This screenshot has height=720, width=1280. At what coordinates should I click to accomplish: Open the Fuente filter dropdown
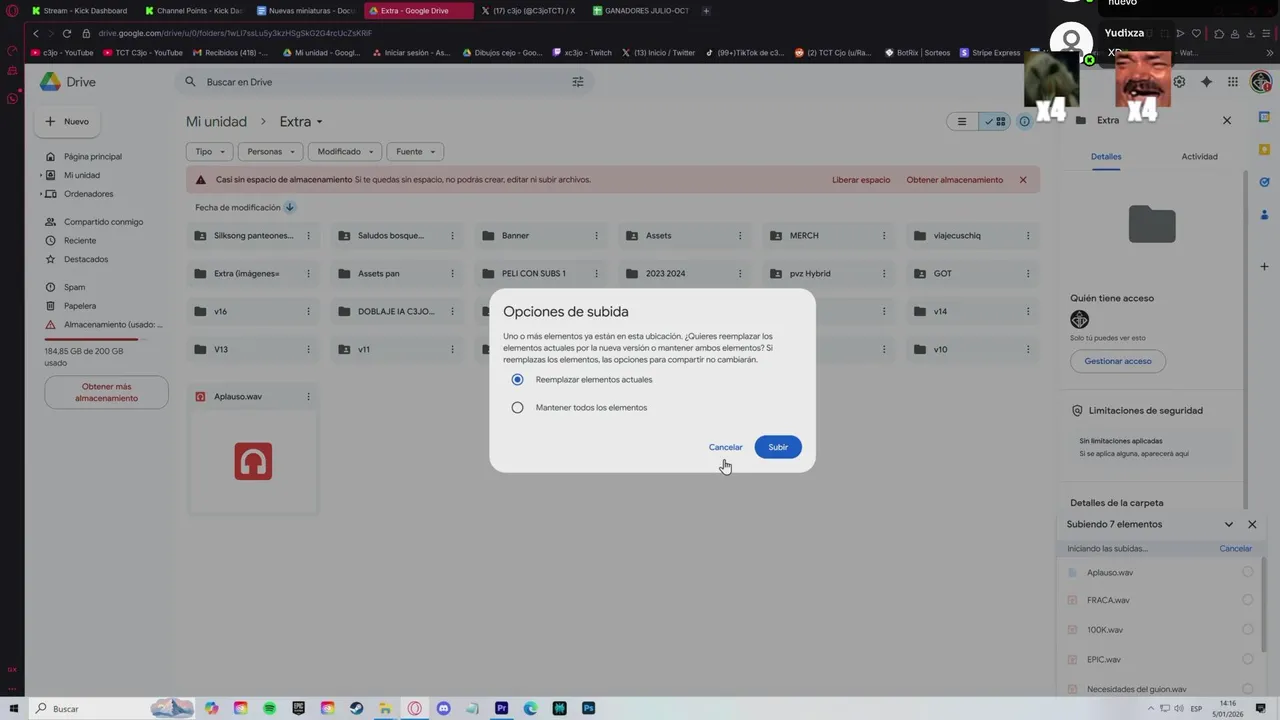(415, 152)
